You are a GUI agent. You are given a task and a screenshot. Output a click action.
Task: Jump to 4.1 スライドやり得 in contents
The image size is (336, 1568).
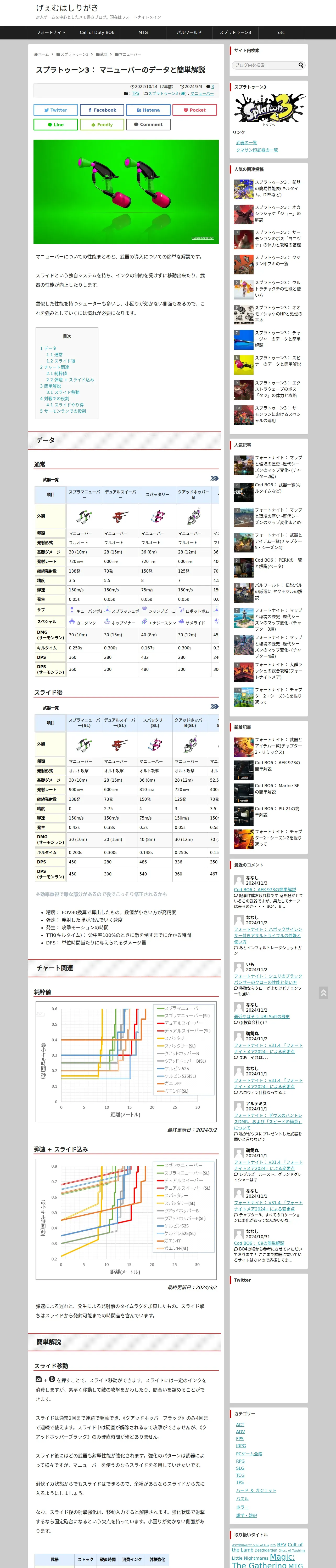point(65,405)
